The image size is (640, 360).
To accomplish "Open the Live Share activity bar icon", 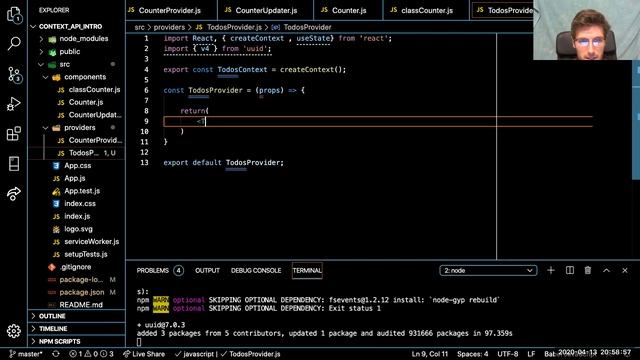I will (14, 193).
